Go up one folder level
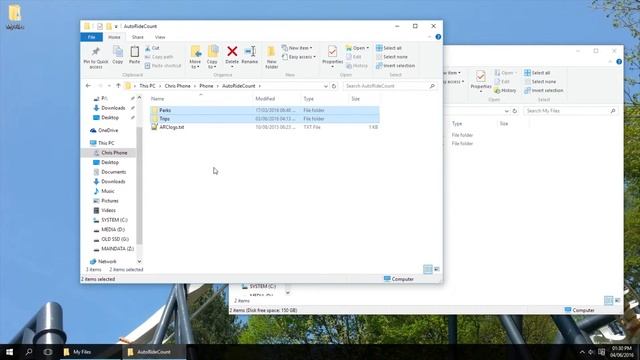Image resolution: width=640 pixels, height=360 pixels. (x=118, y=86)
